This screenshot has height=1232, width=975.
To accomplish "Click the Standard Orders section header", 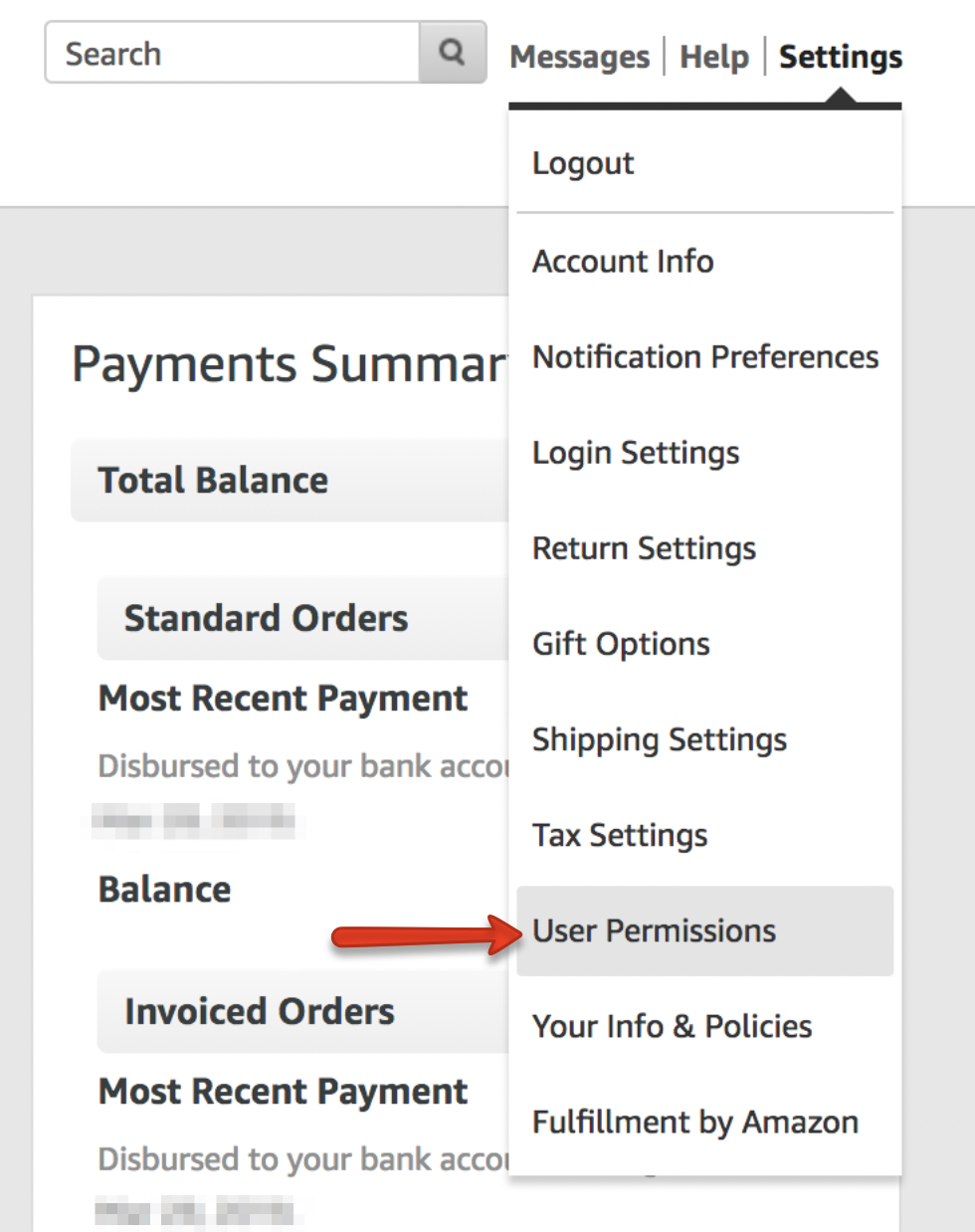I will tap(303, 618).
